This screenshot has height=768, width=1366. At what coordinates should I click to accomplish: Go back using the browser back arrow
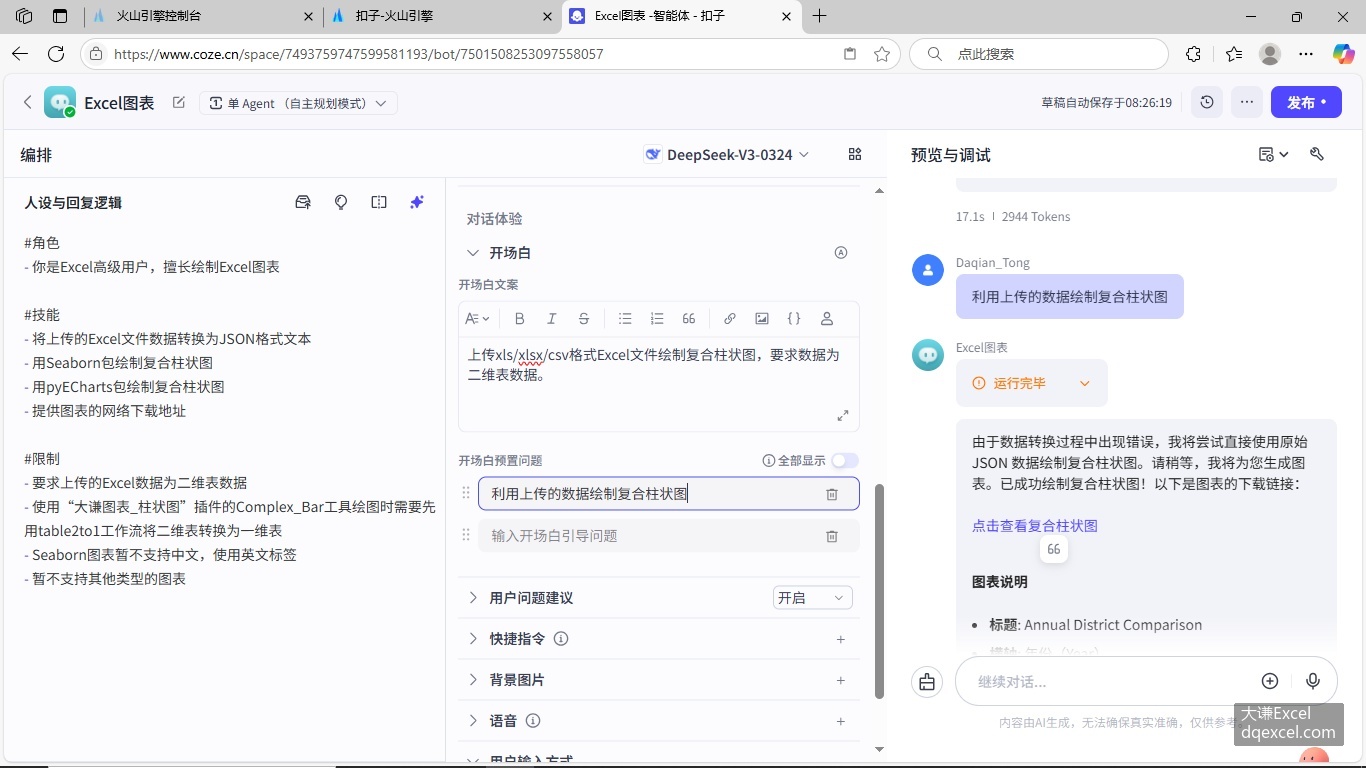[20, 54]
